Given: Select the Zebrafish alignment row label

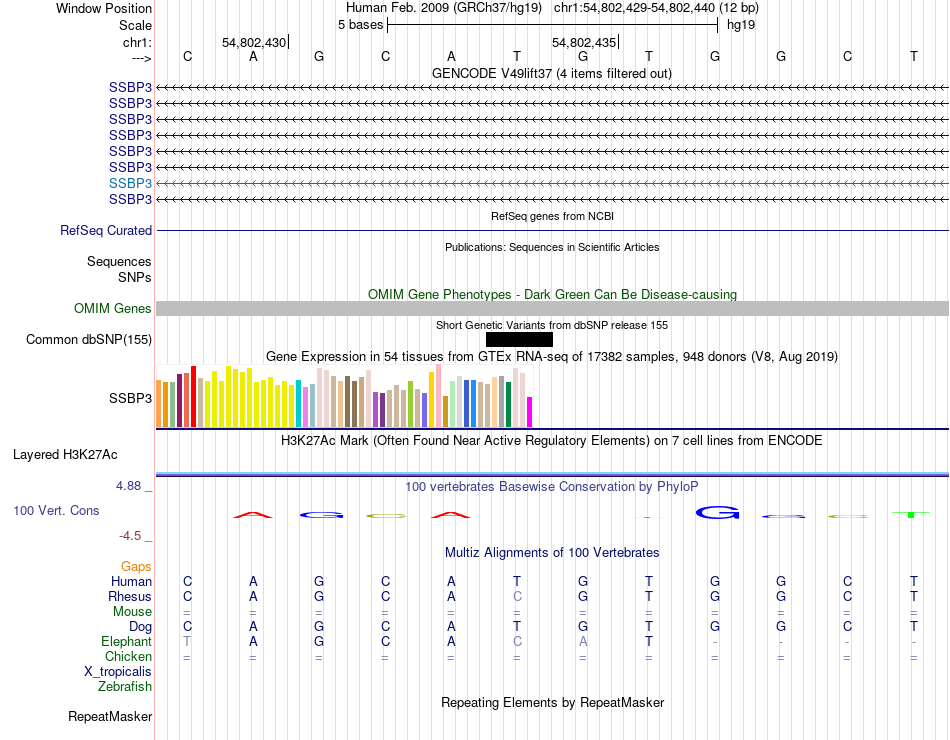Looking at the screenshot, I should pos(125,687).
